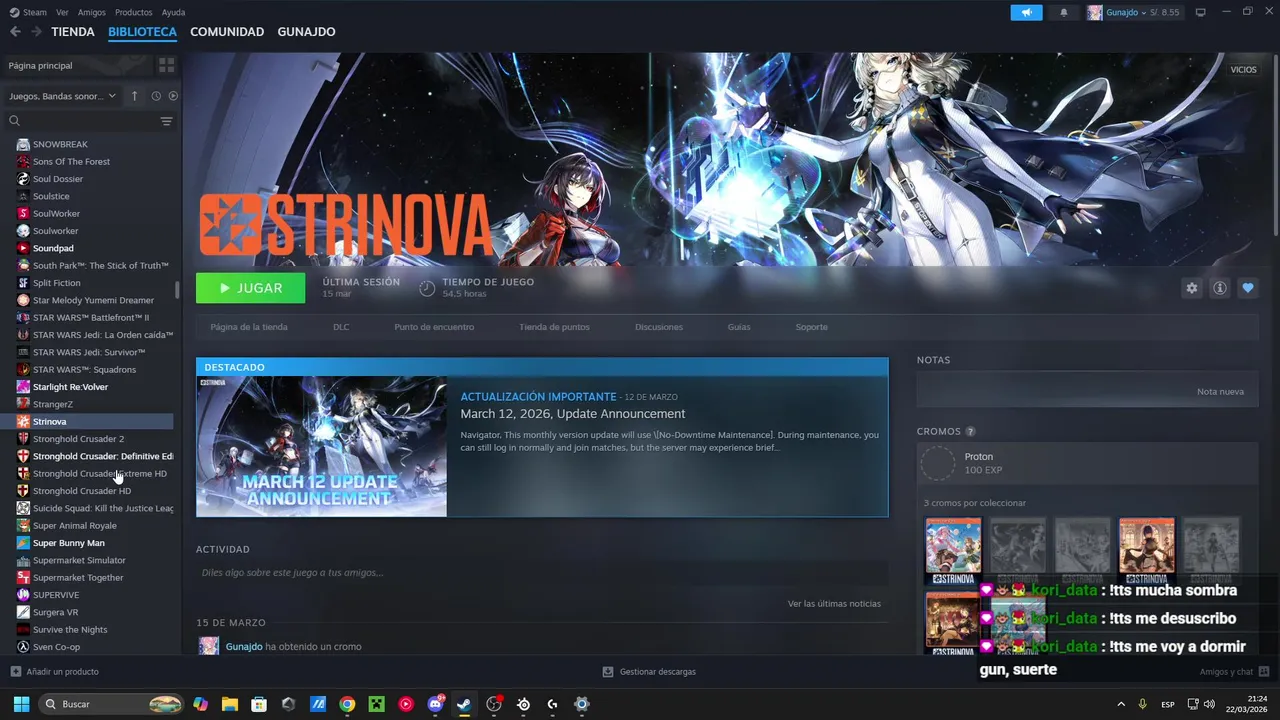Open Microsoft Store from taskbar
Image resolution: width=1280 pixels, height=720 pixels.
tap(259, 704)
